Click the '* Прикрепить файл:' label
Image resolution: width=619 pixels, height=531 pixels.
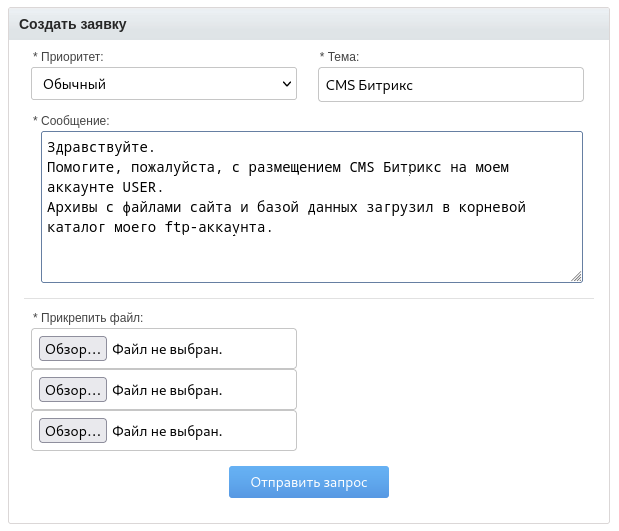point(88,318)
